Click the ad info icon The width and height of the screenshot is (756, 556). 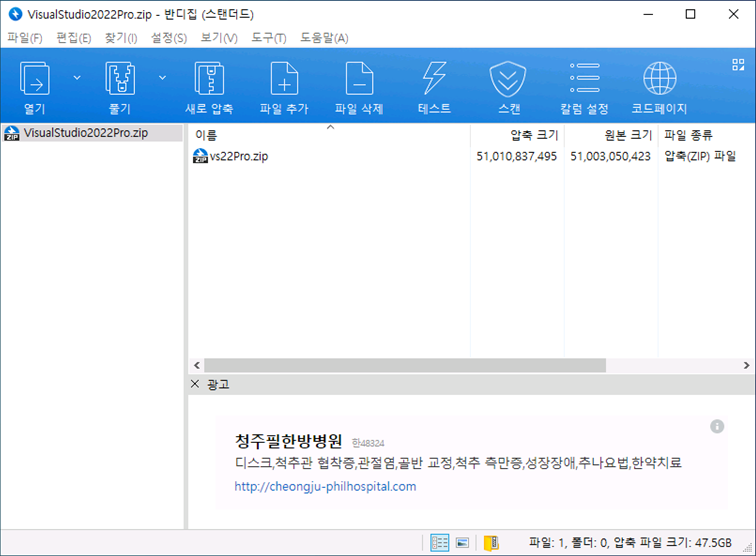[717, 426]
